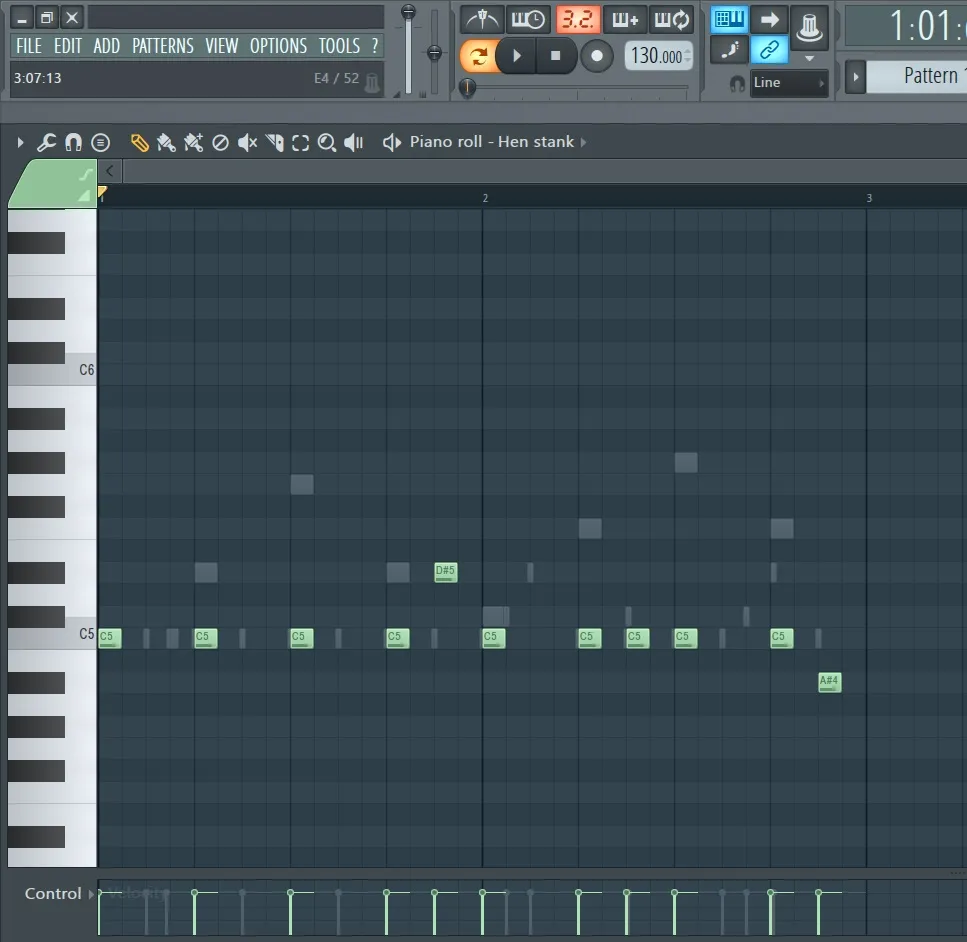Select the Slice tool
This screenshot has width=967, height=942.
tap(274, 143)
